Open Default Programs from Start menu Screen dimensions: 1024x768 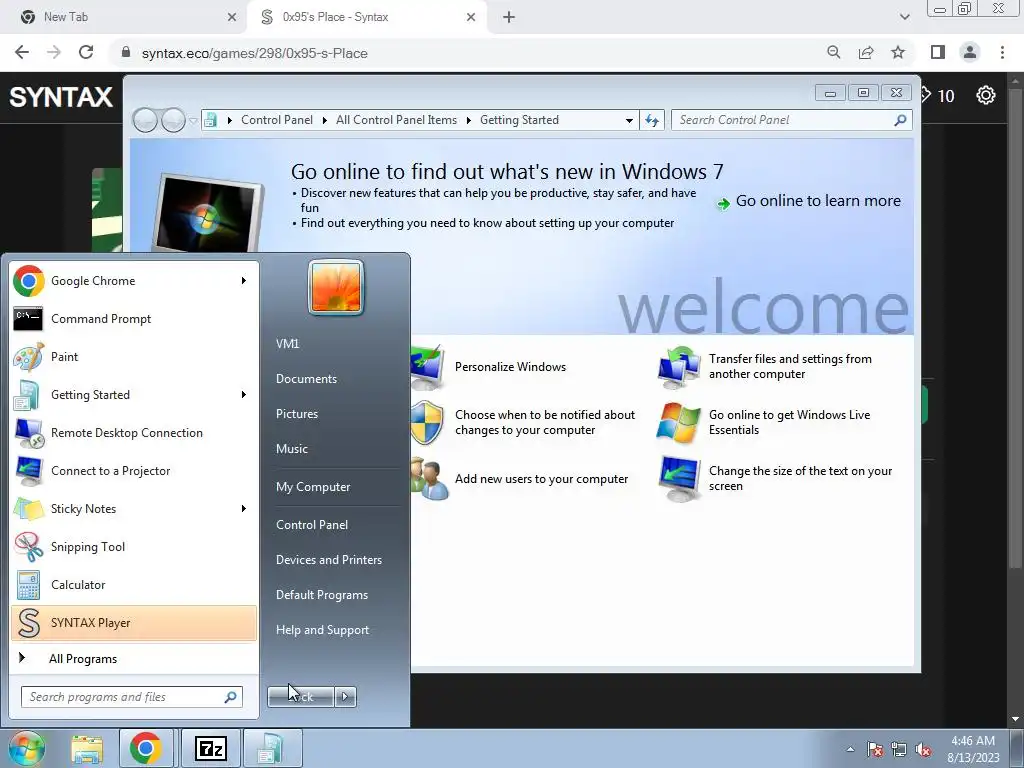coord(322,595)
